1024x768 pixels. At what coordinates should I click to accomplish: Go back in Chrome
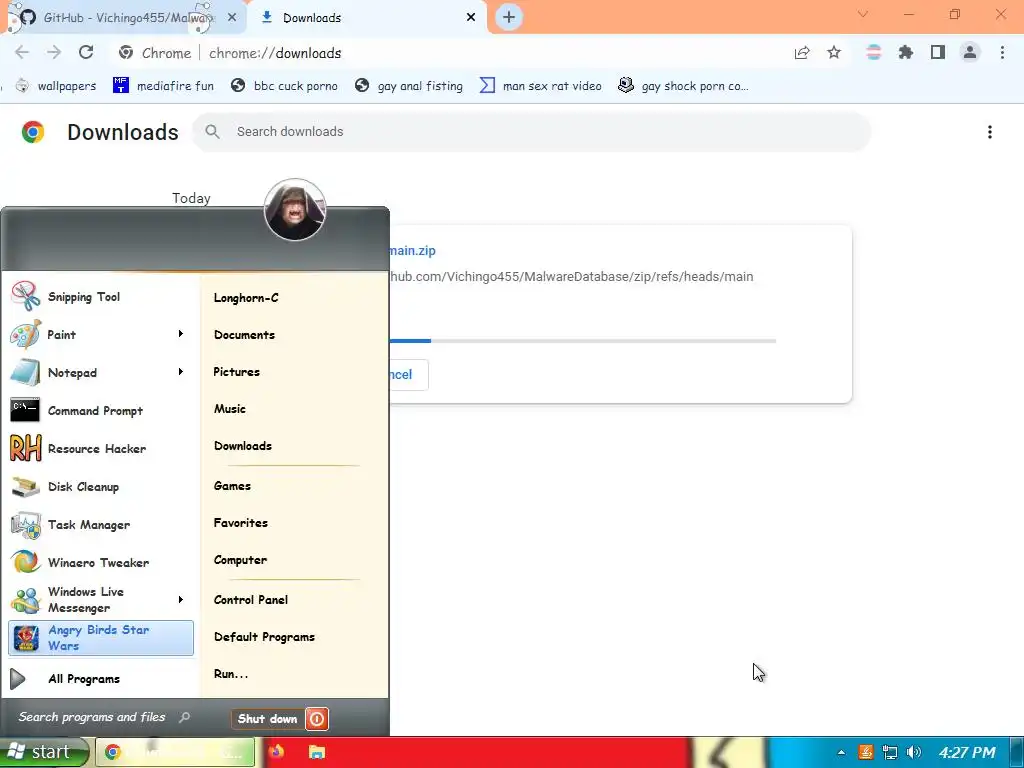point(22,53)
